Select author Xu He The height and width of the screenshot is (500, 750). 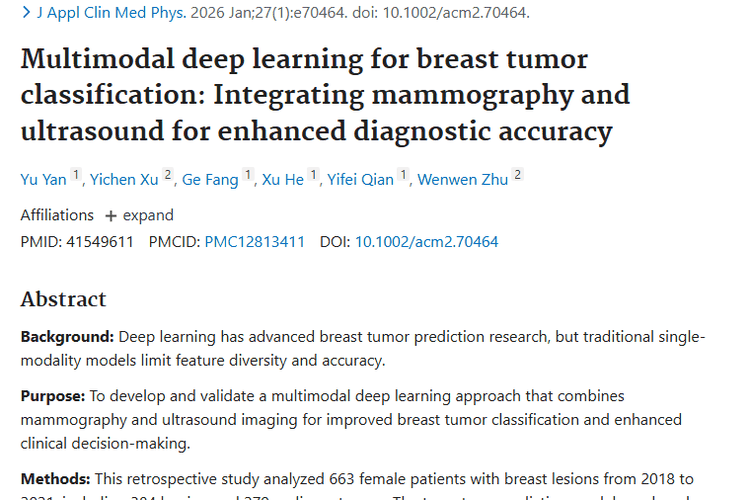click(x=282, y=180)
